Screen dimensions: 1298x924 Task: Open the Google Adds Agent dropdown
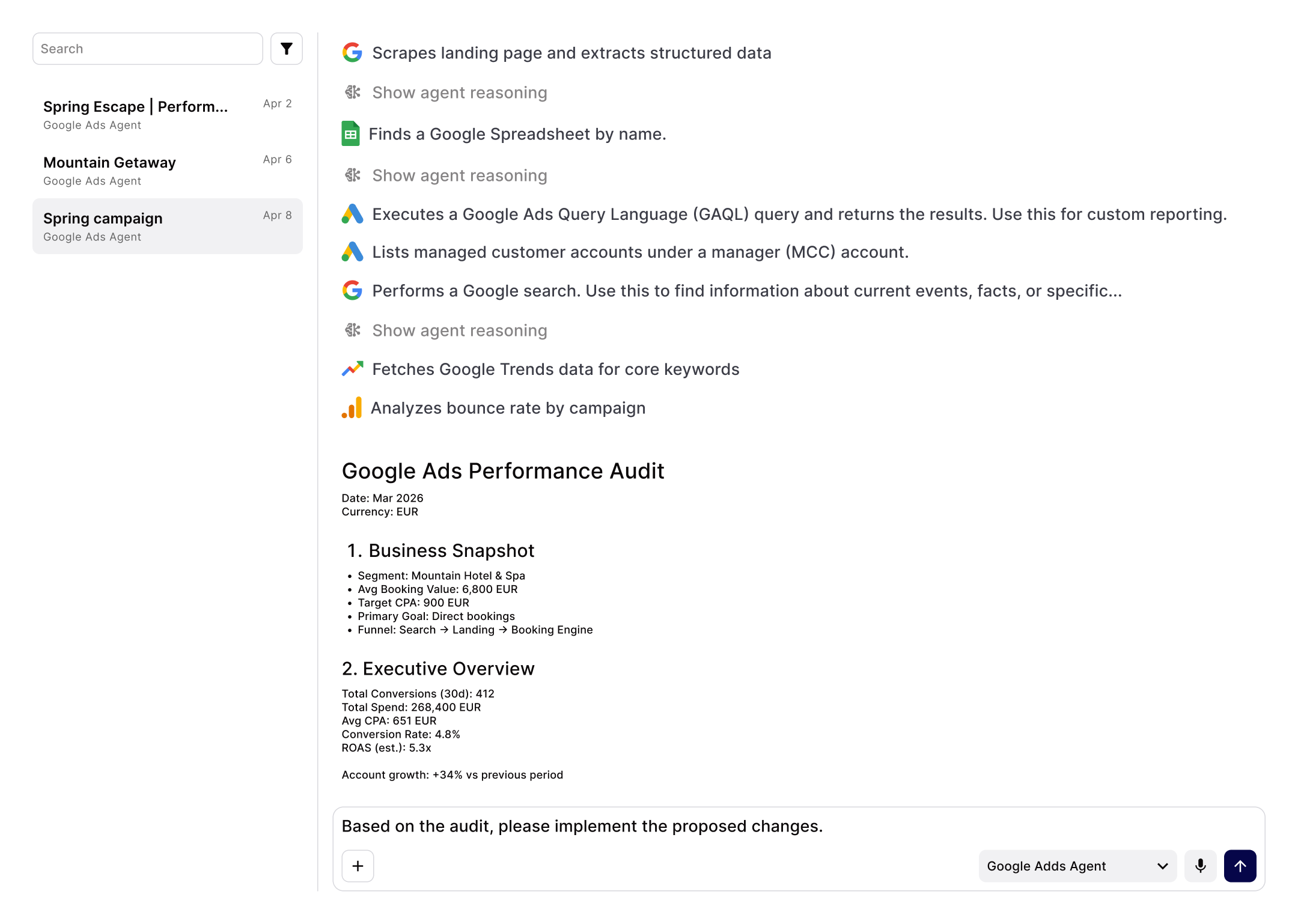tap(1077, 866)
